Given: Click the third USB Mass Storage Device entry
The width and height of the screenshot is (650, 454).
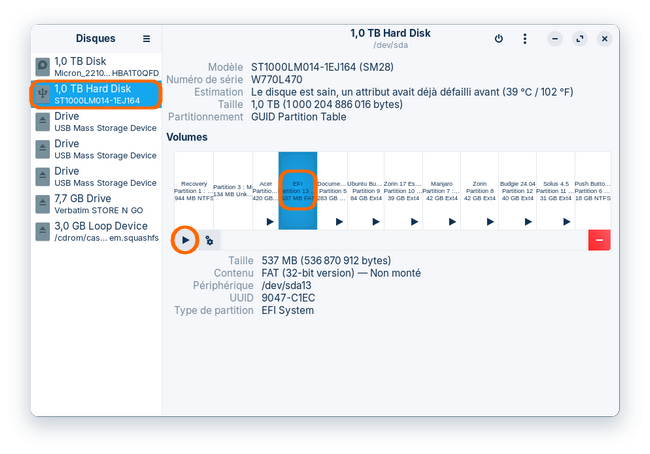Looking at the screenshot, I should (x=96, y=177).
